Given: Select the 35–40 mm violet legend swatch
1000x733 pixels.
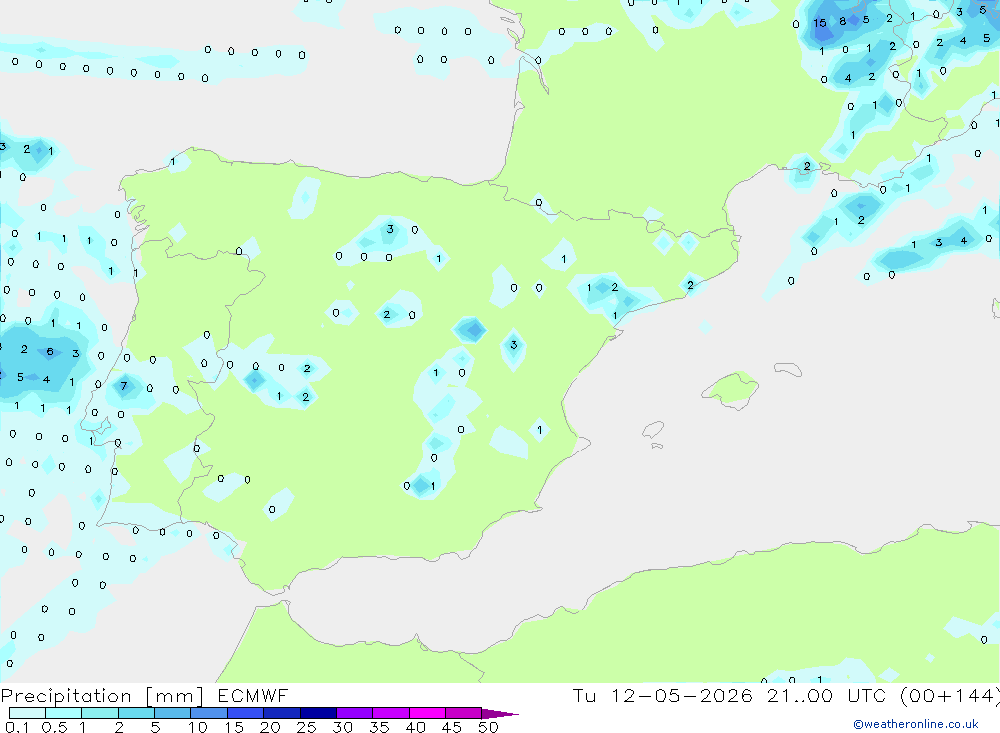Looking at the screenshot, I should coord(391,713).
